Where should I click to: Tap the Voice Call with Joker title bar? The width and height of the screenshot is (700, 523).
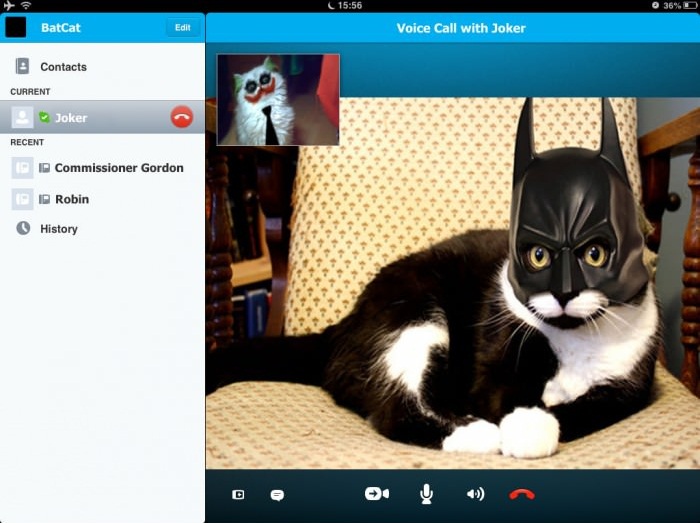[x=461, y=28]
